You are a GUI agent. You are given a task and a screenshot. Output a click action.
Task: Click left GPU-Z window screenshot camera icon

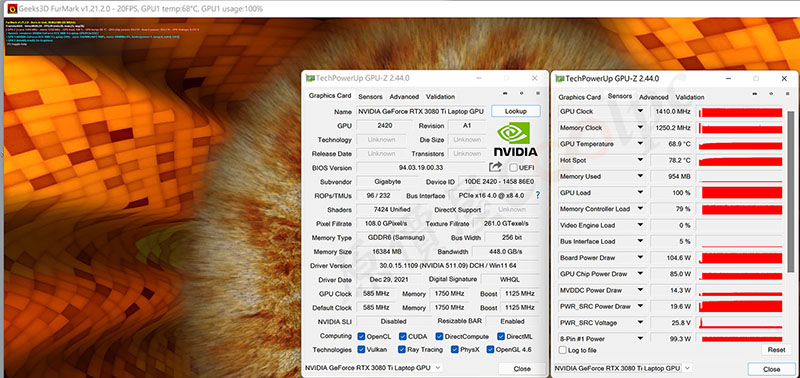pyautogui.click(x=505, y=93)
